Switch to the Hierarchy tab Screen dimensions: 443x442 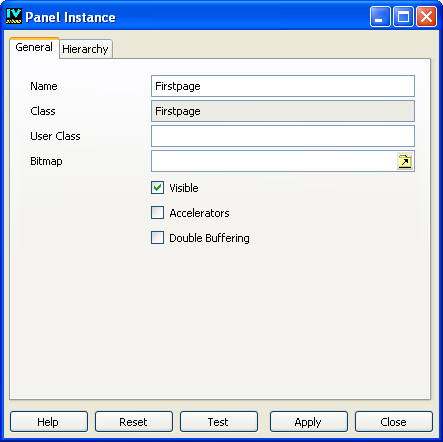pos(85,49)
